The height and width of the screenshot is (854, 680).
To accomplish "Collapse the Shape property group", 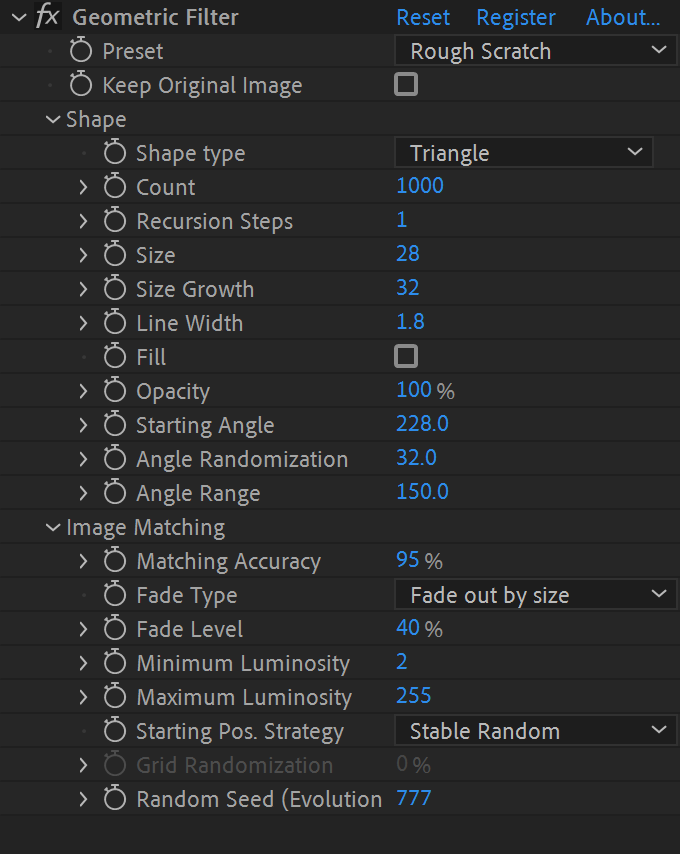I will pos(53,119).
